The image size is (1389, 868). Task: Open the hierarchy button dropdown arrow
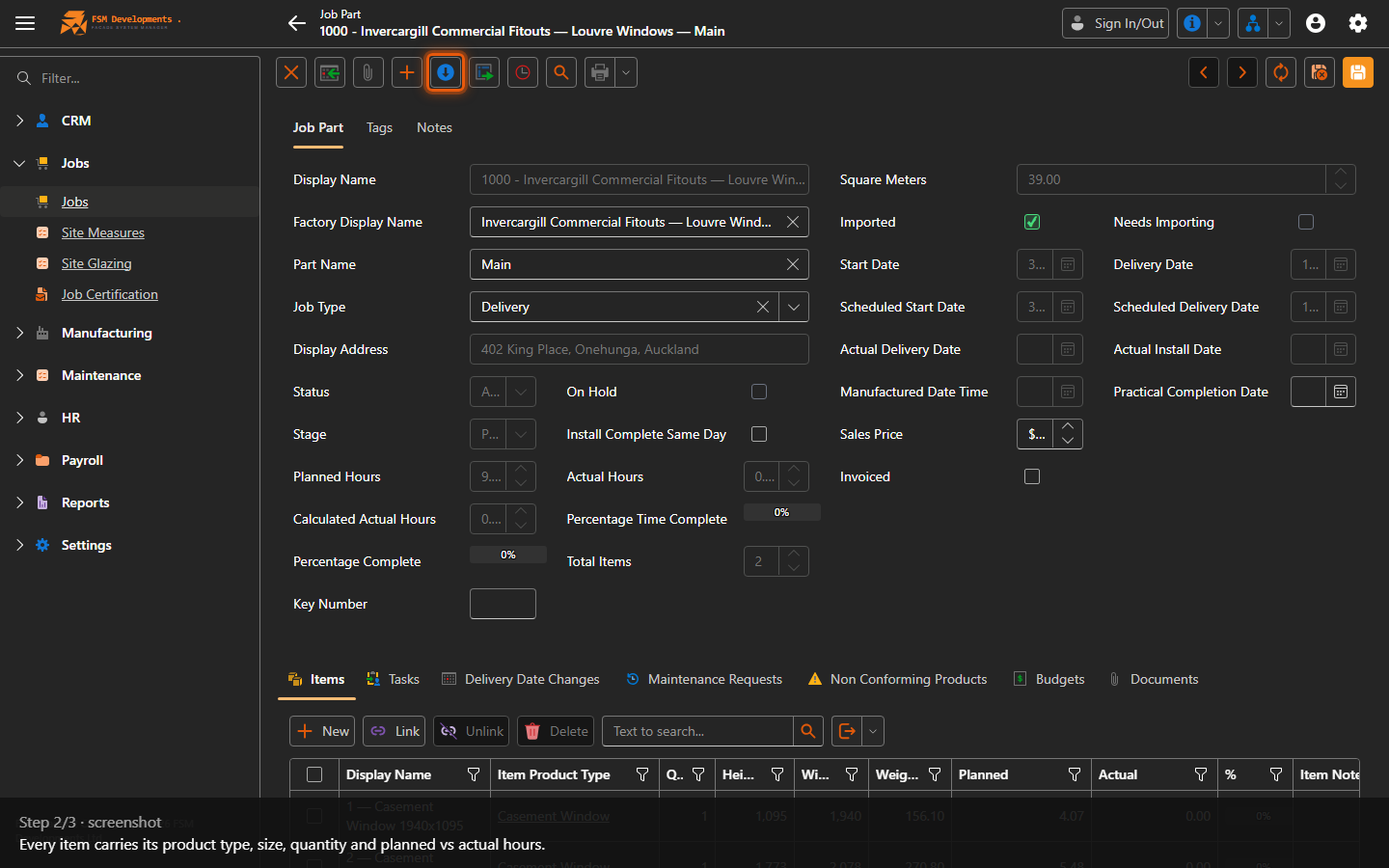[1279, 23]
